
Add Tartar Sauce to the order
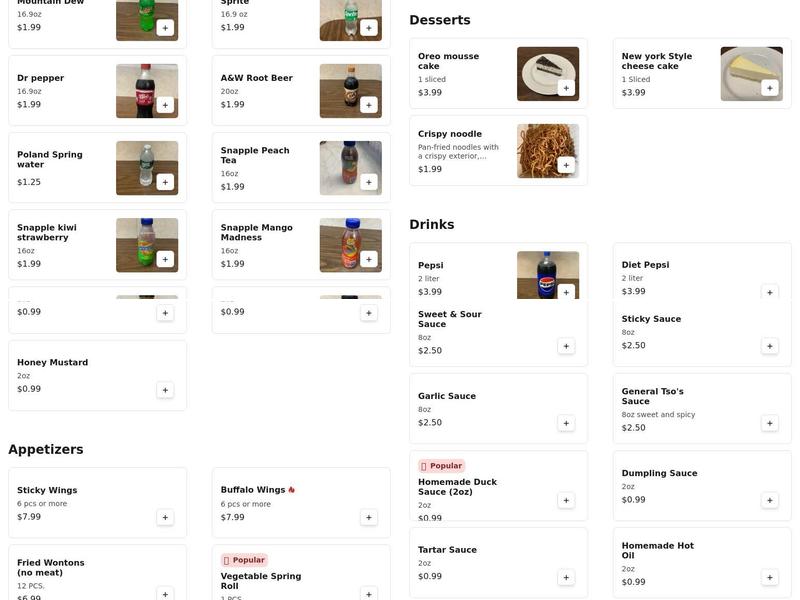(x=566, y=577)
